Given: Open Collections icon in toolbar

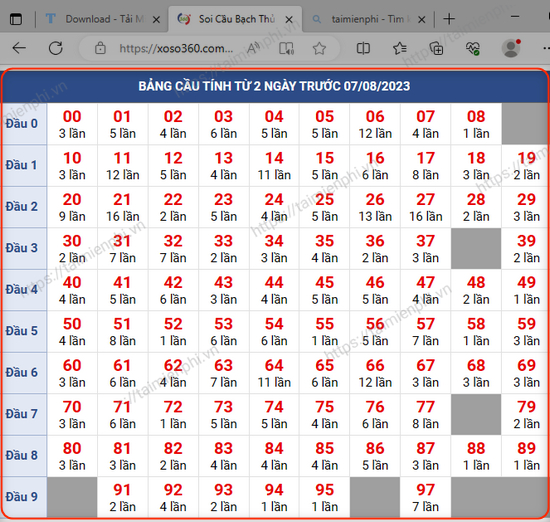Looking at the screenshot, I should point(436,48).
